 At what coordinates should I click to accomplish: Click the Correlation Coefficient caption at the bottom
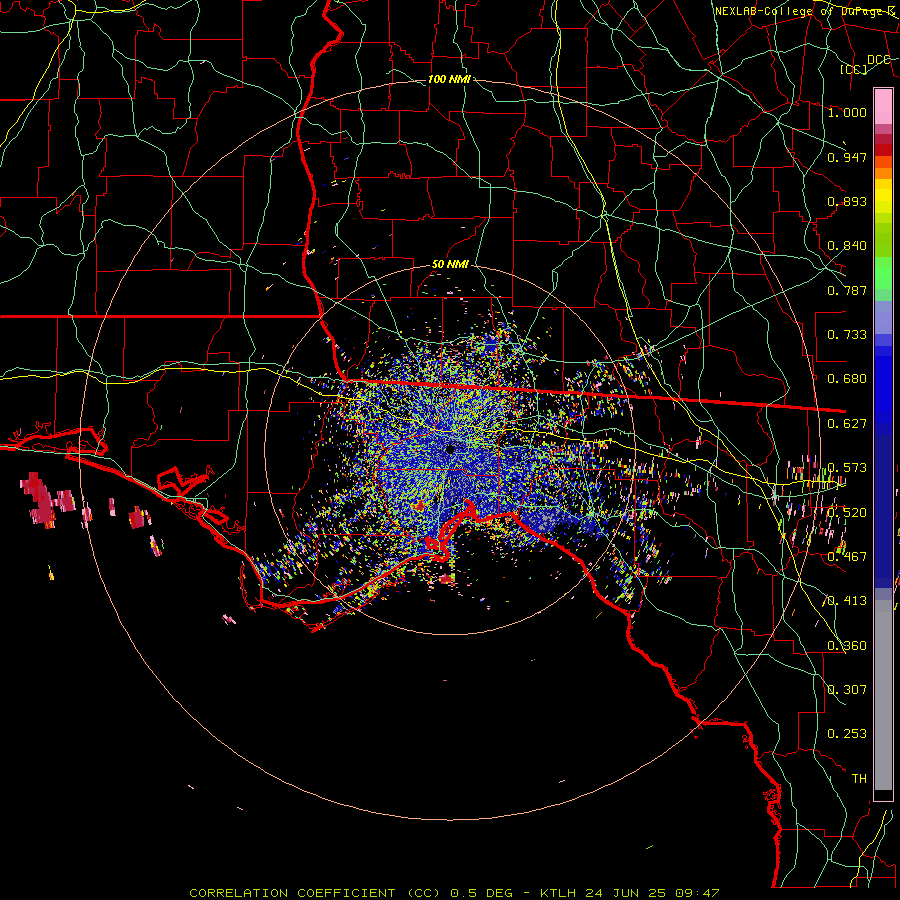pos(454,893)
